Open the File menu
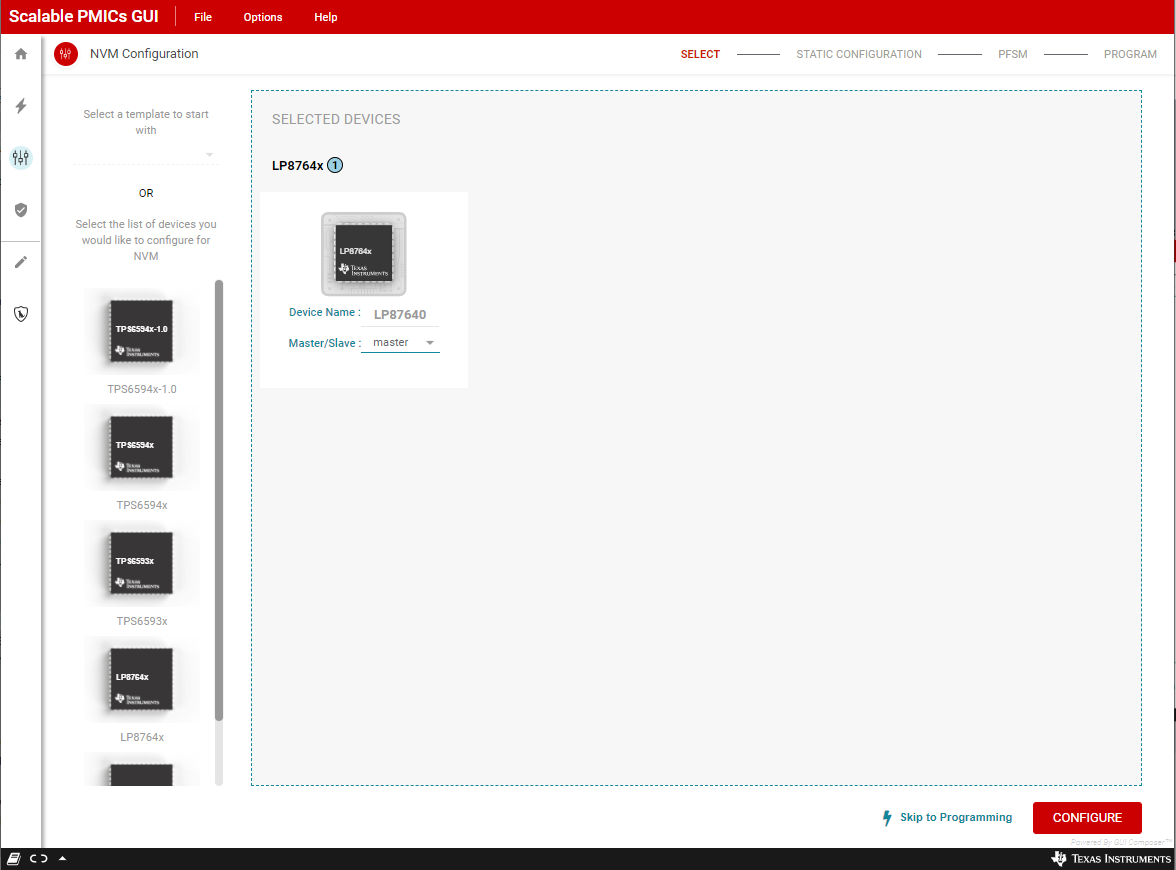 (x=203, y=17)
